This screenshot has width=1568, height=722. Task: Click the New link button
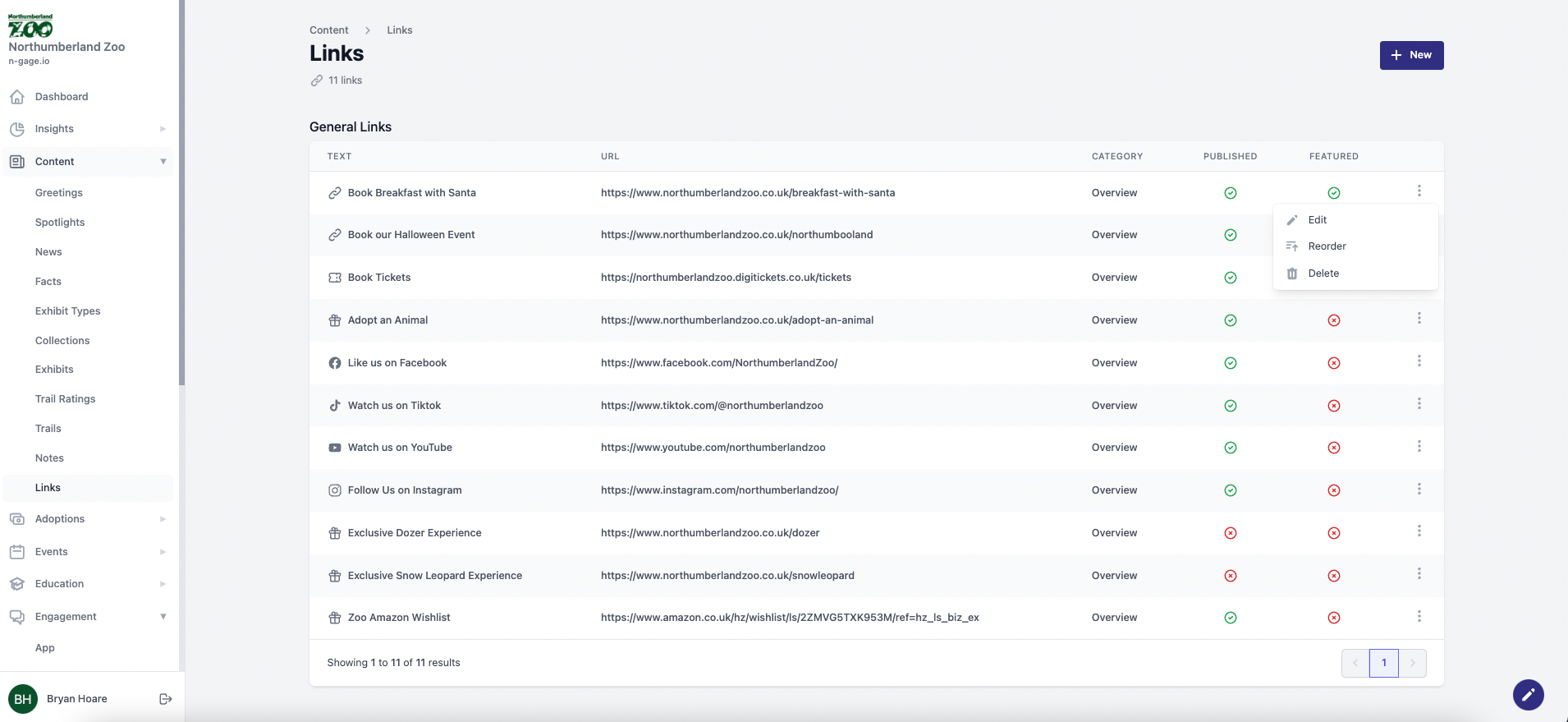[1410, 55]
